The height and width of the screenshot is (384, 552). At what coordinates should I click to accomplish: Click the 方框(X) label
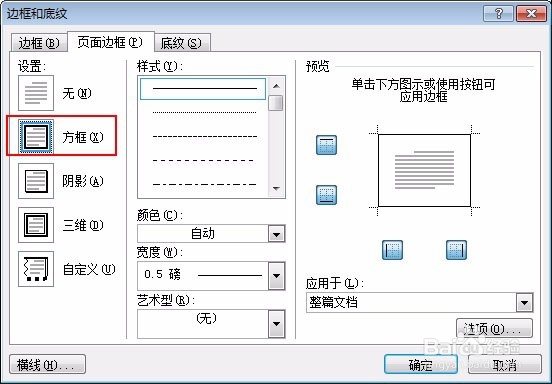[x=83, y=137]
